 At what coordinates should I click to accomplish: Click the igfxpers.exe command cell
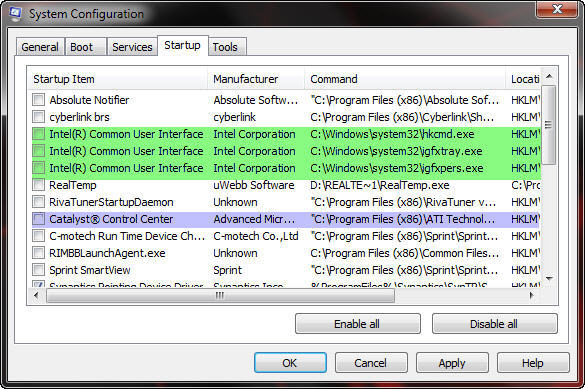coord(397,168)
